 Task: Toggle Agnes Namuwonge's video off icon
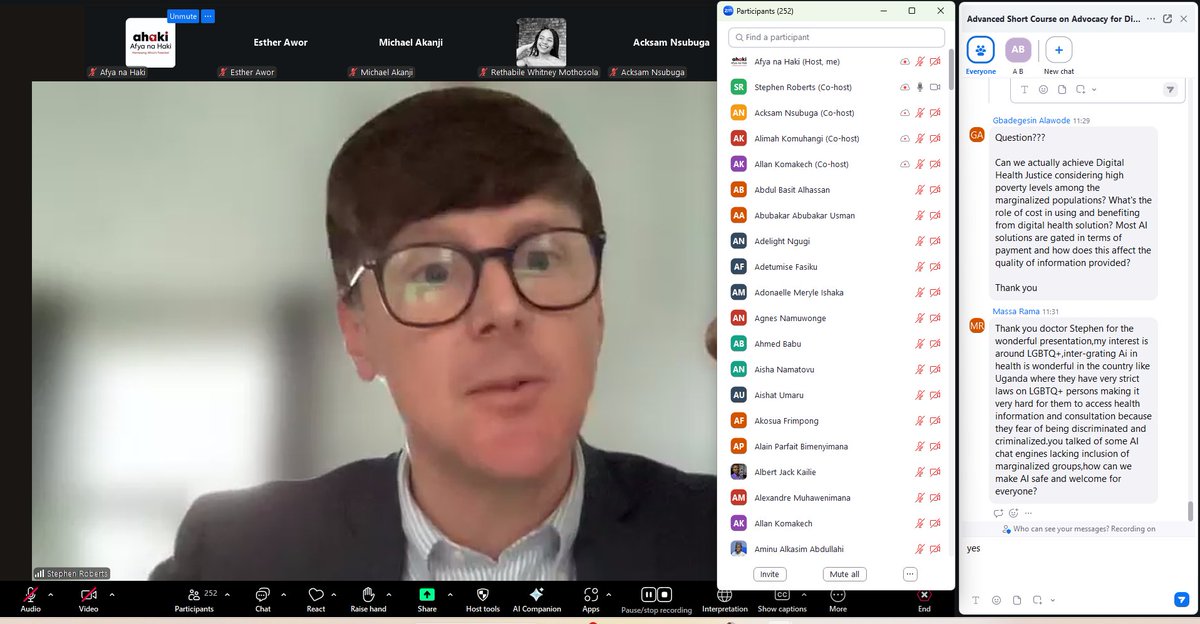pos(936,318)
